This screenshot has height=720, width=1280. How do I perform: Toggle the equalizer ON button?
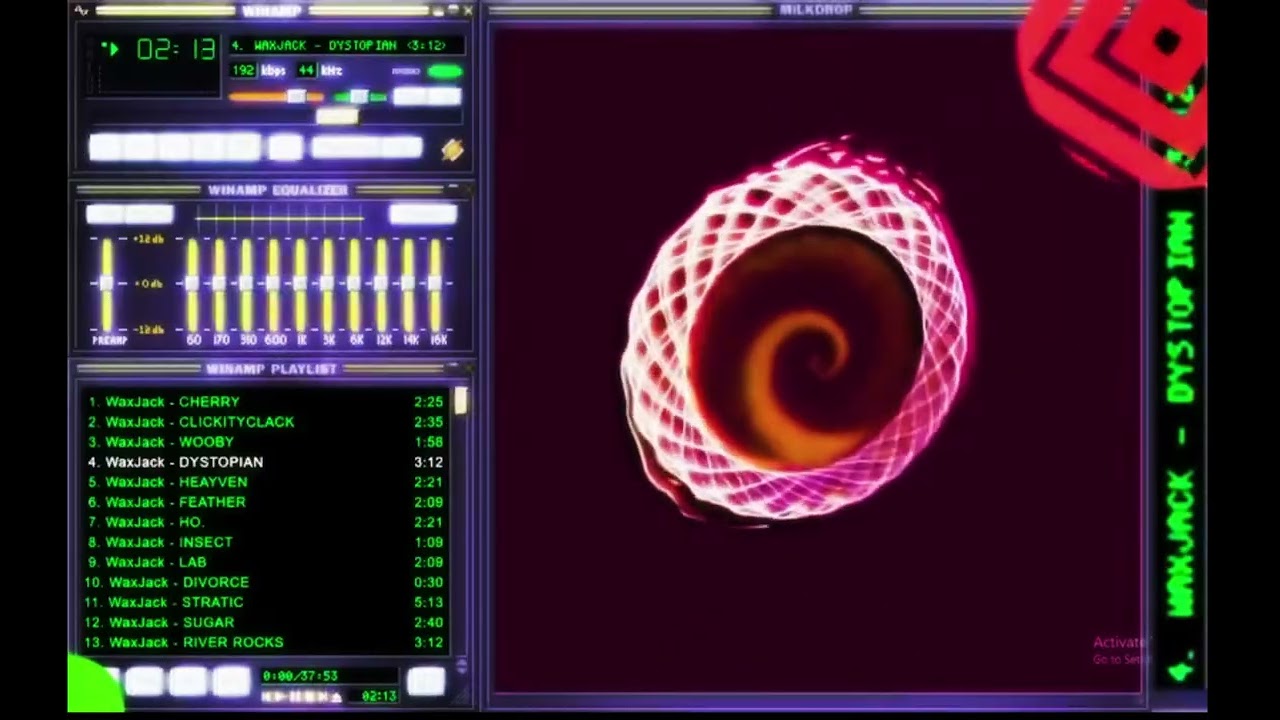pos(106,213)
